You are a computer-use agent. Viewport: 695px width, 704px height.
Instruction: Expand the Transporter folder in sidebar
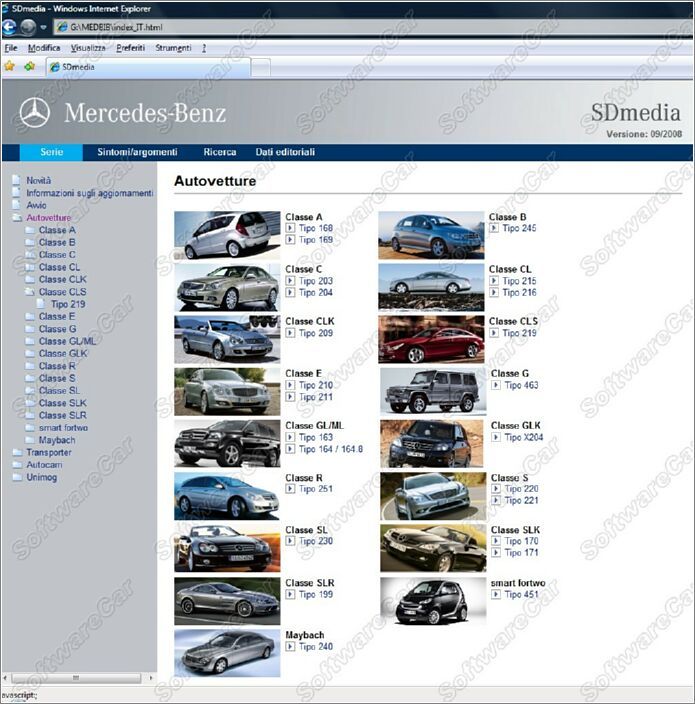point(16,452)
